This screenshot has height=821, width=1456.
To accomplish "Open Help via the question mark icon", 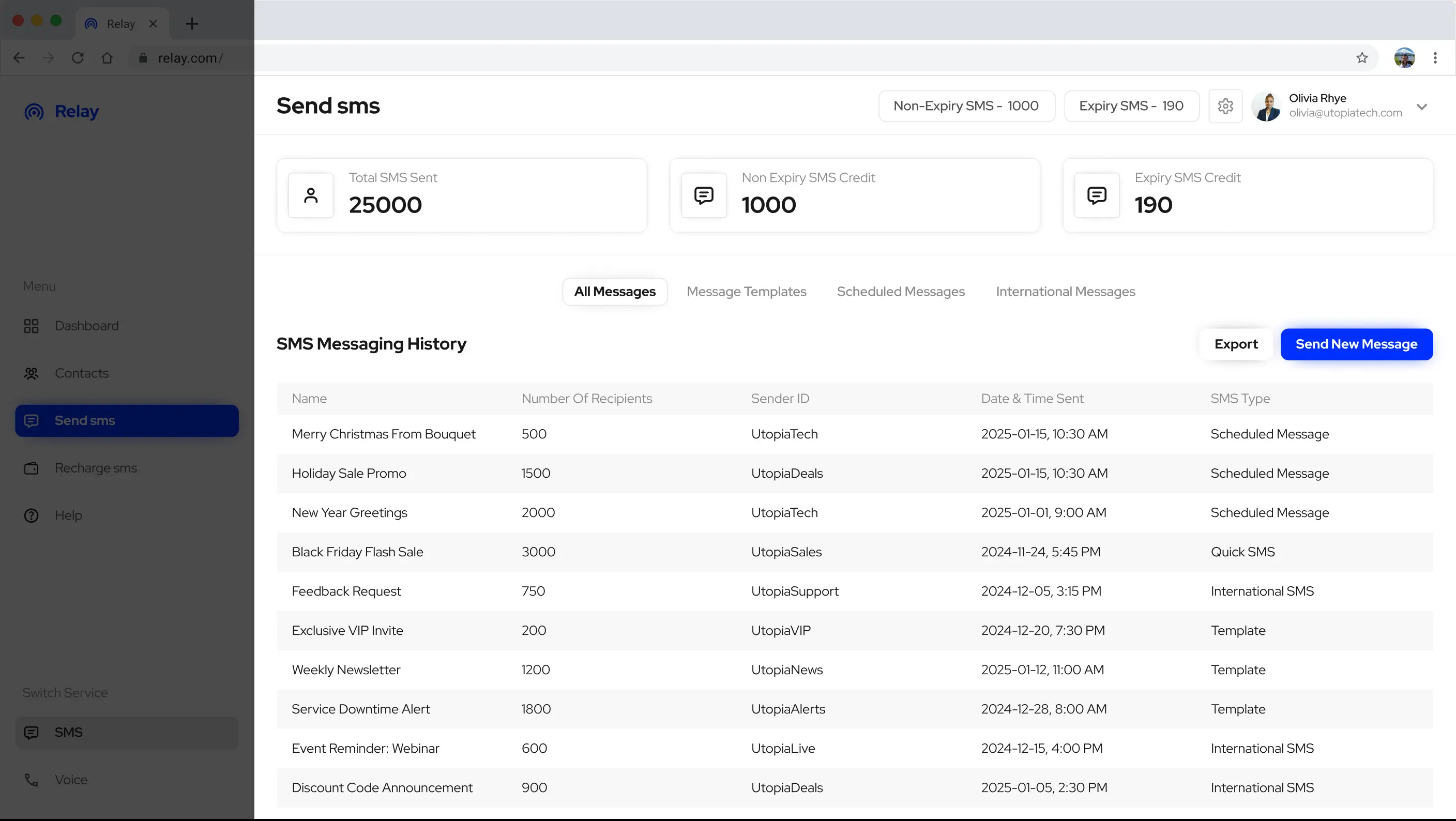I will pyautogui.click(x=31, y=516).
